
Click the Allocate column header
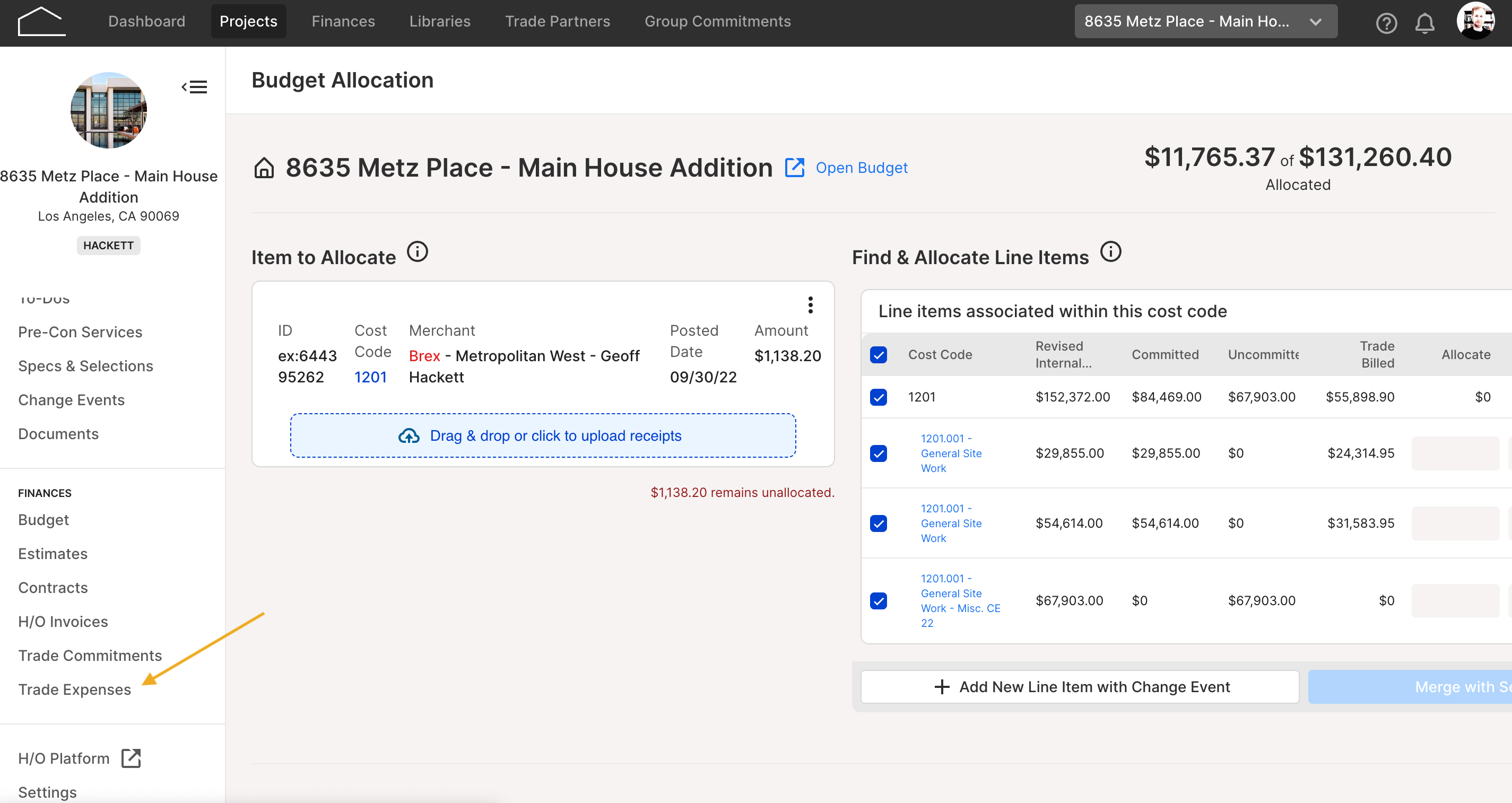[1466, 354]
